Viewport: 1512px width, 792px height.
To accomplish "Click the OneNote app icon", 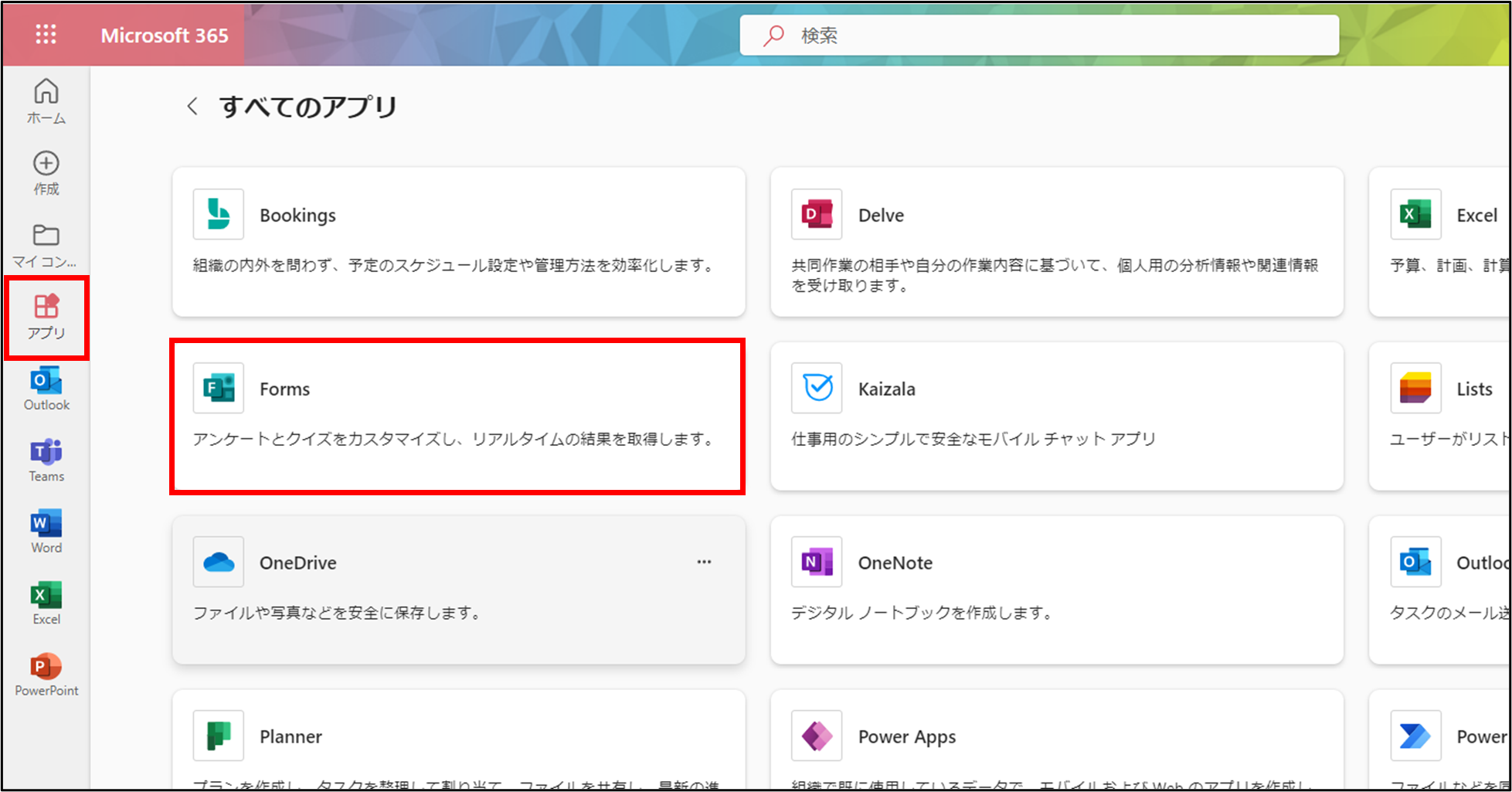I will click(817, 562).
